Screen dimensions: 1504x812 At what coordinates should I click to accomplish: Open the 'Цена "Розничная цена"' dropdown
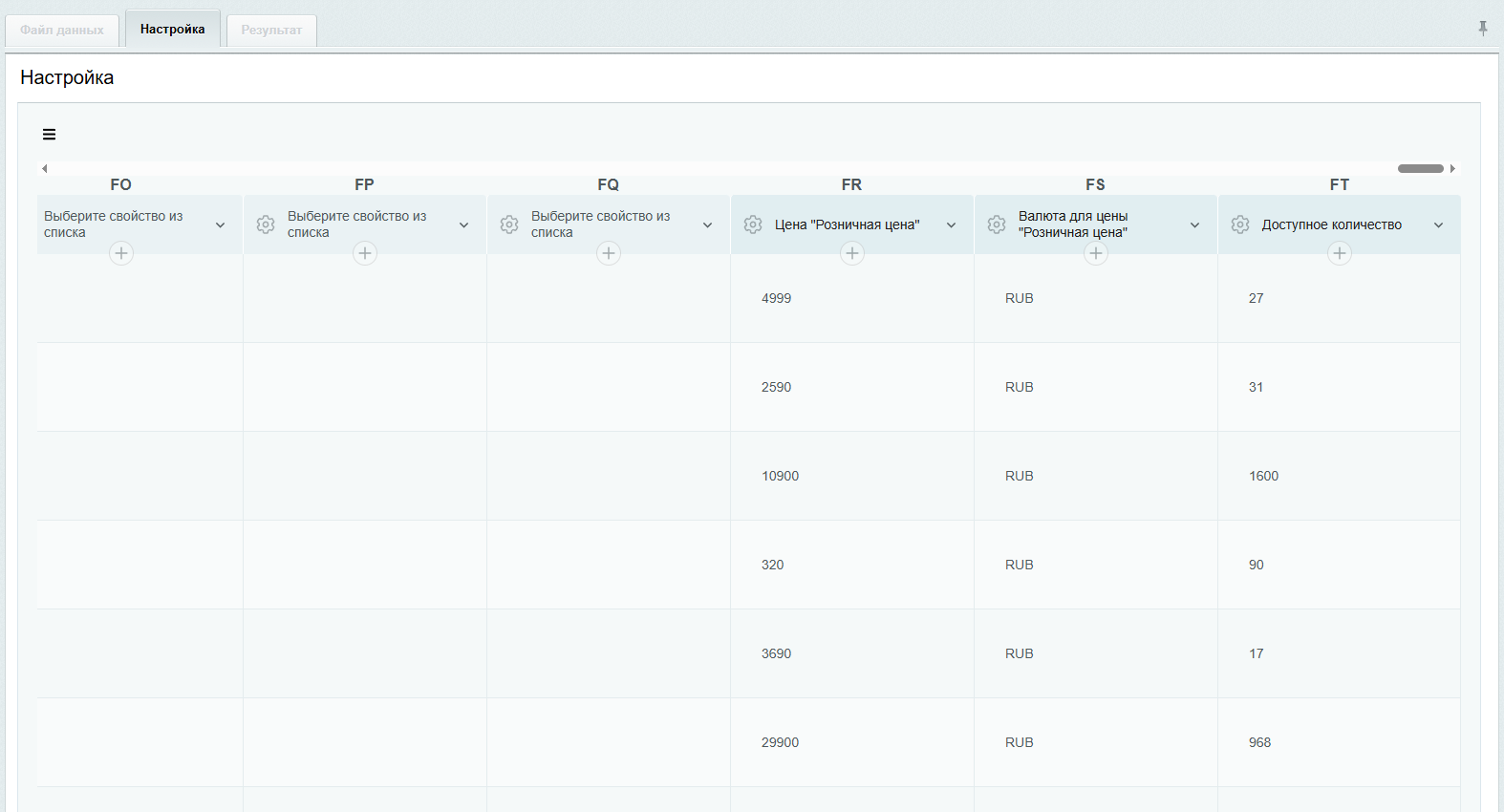click(x=951, y=225)
